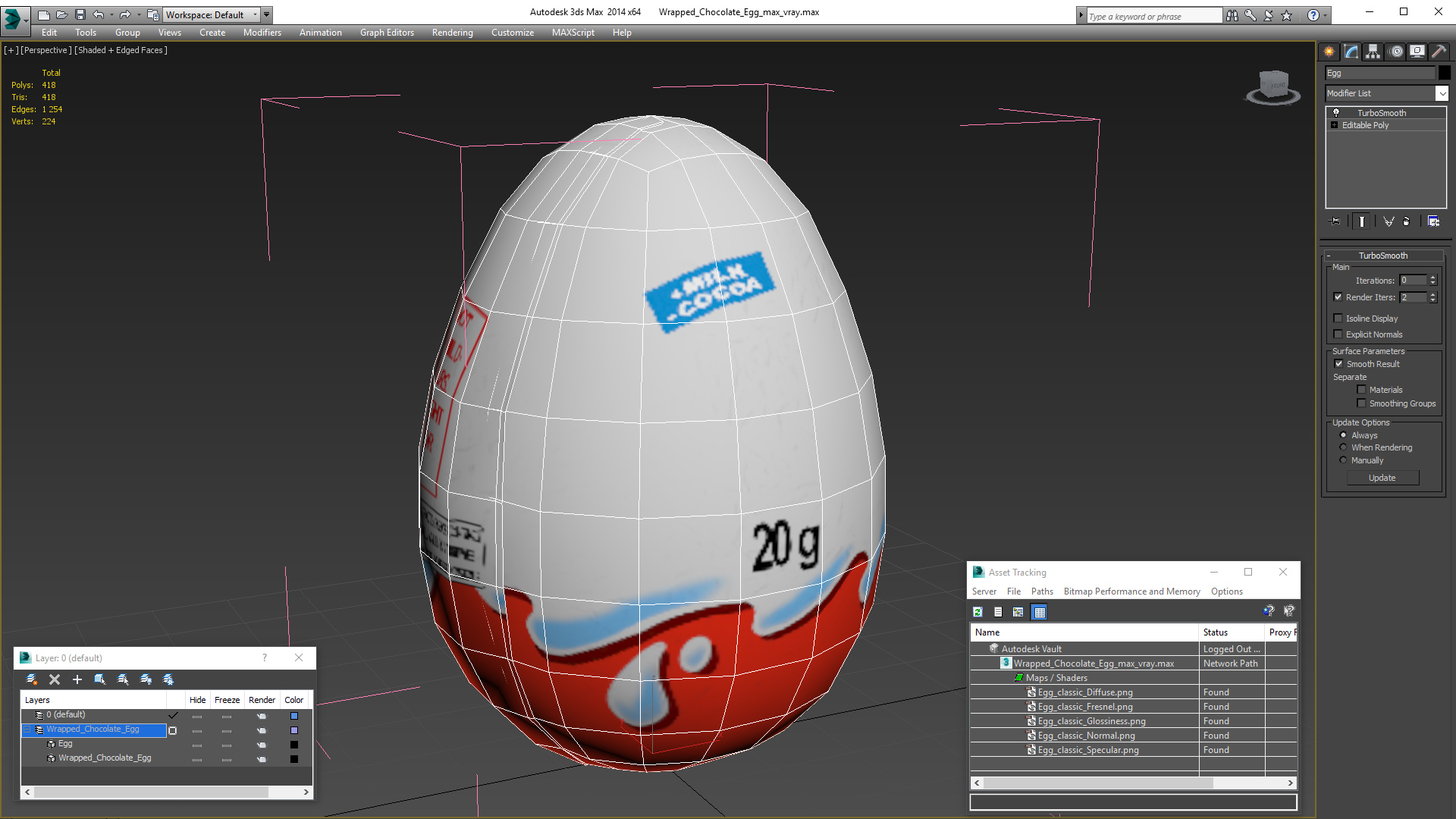Open the Display panel tab icon
Screen dimensions: 1456x819
[x=1417, y=52]
